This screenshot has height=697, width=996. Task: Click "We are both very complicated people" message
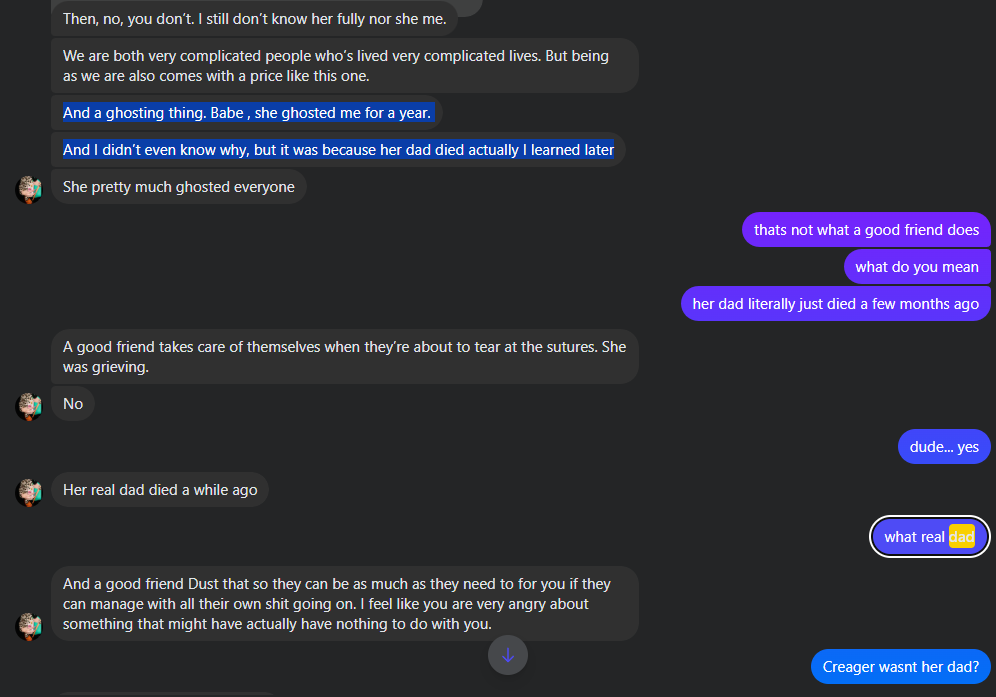[x=344, y=66]
